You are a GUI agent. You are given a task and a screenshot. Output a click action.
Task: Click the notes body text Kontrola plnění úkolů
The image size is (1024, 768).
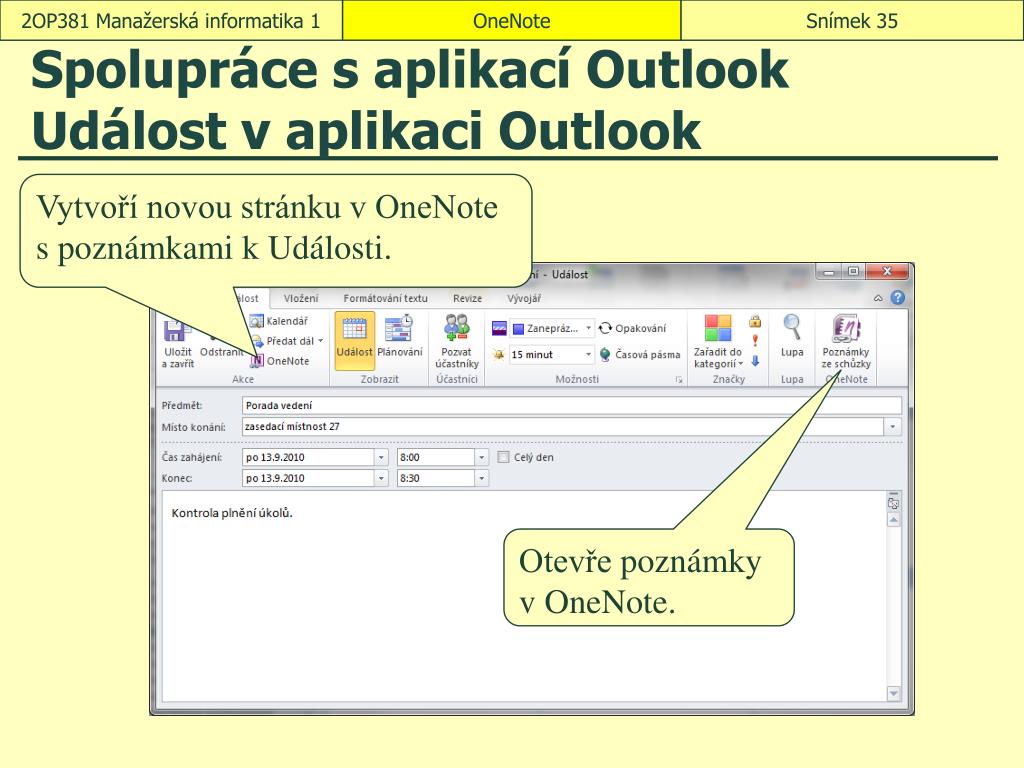point(232,513)
